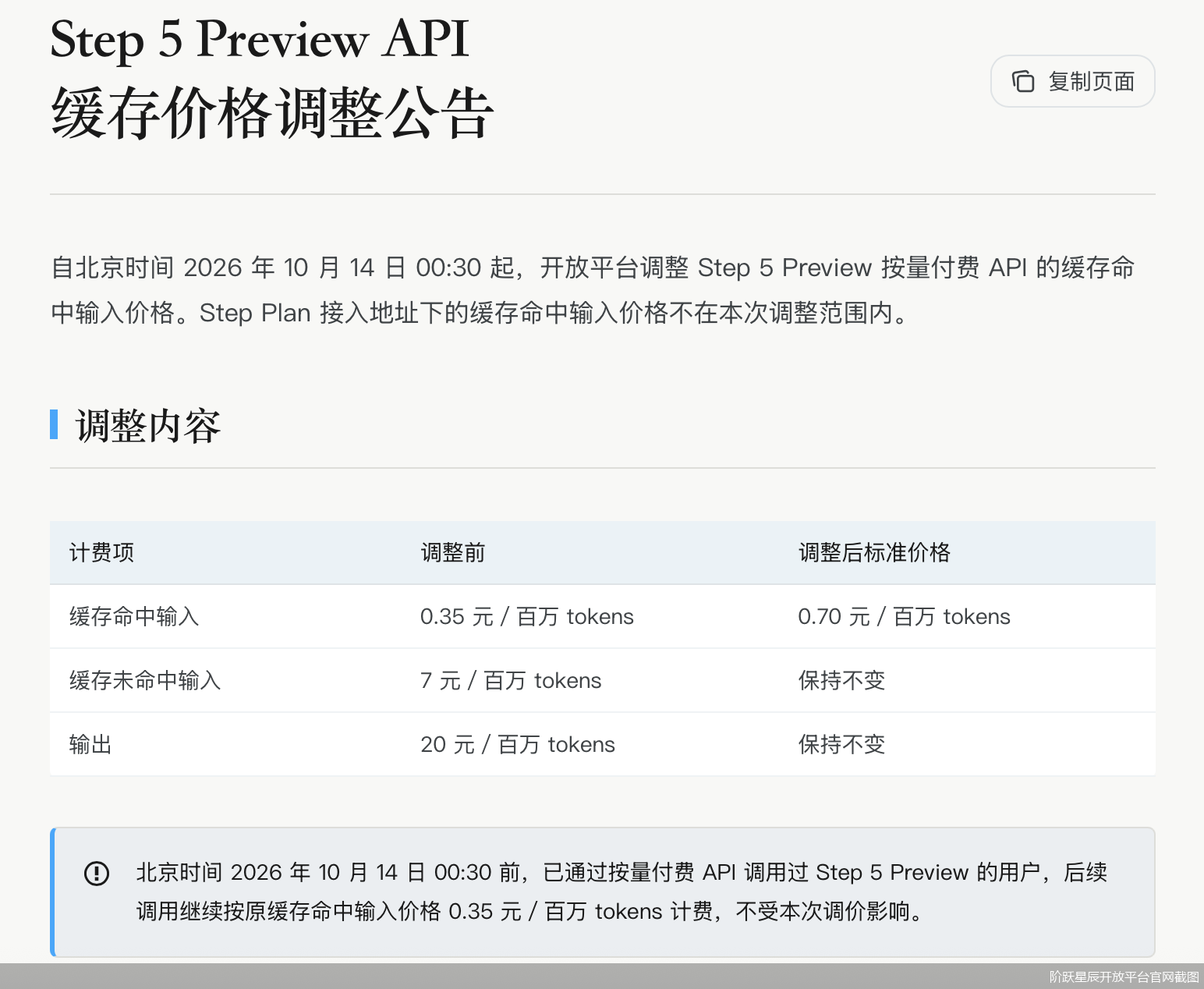
Task: Click the notice text starting with 北京时间 2026
Action: [x=621, y=892]
